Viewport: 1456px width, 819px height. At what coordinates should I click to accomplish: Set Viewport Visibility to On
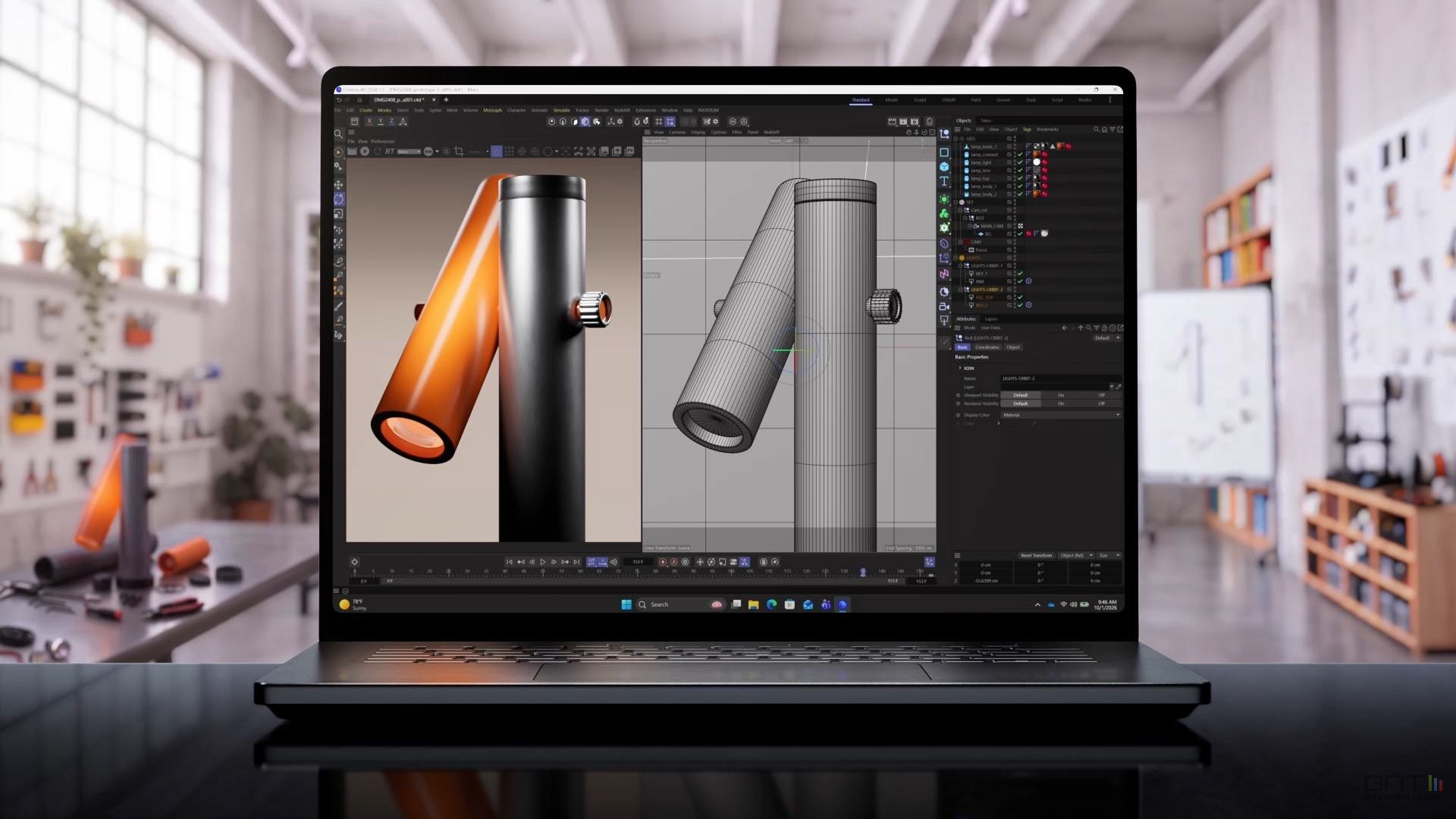pos(1061,395)
